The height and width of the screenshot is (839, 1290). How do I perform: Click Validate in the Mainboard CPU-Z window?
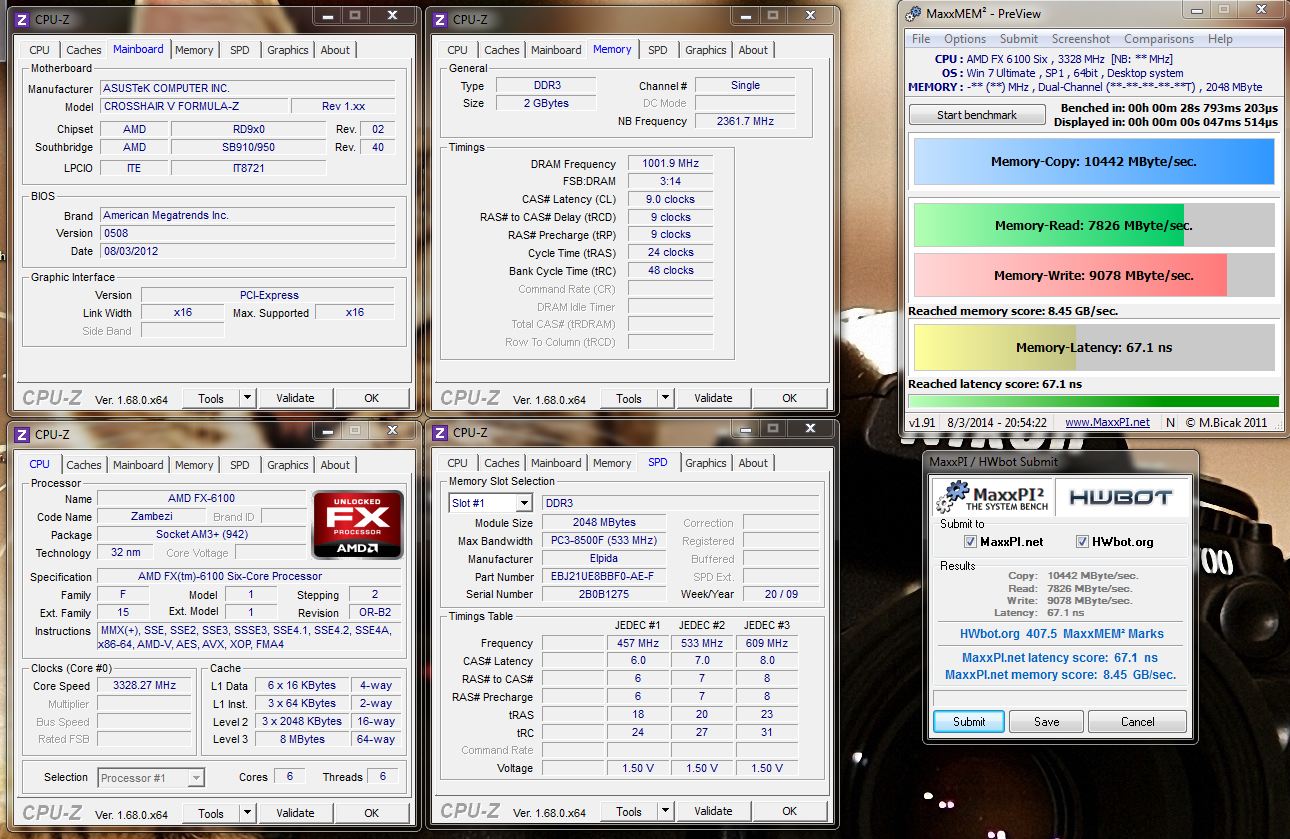(295, 398)
